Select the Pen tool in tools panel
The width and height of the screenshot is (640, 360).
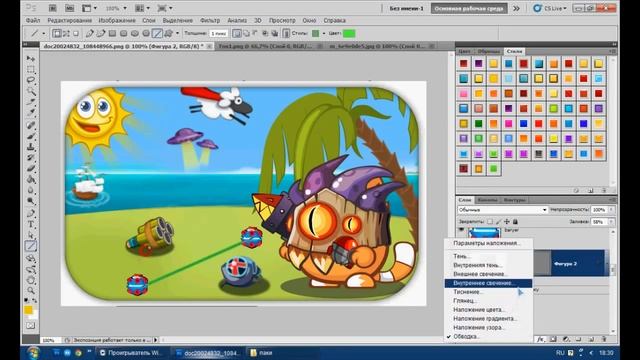click(31, 213)
